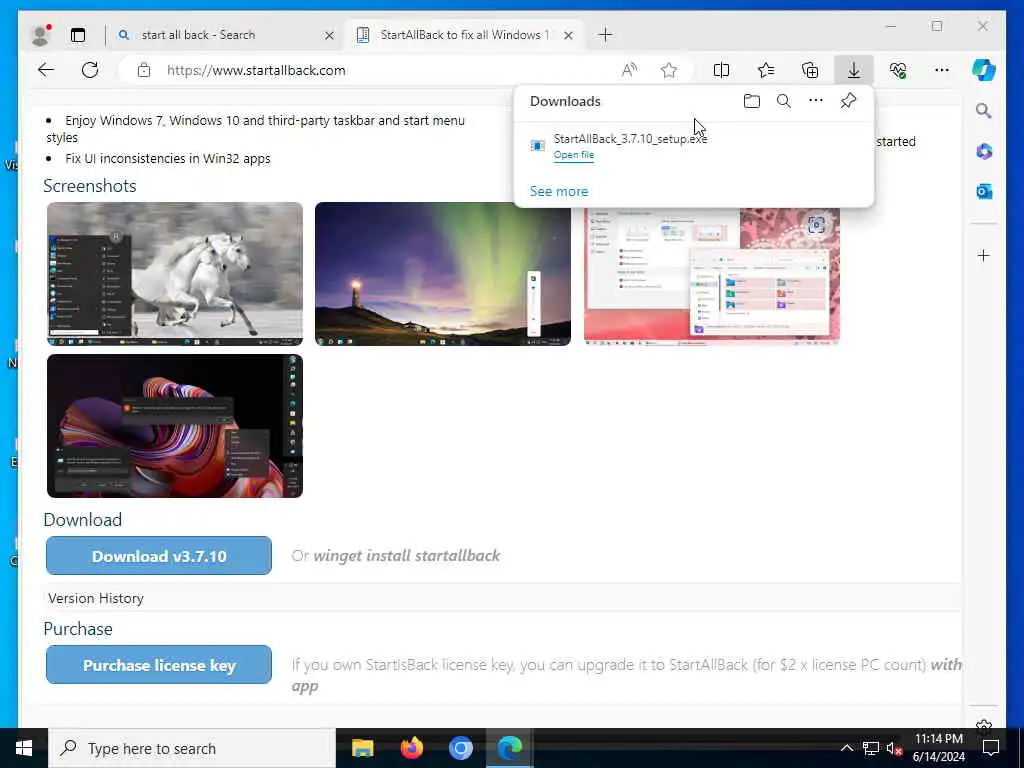The width and height of the screenshot is (1024, 768).
Task: Add this page to favorites star
Action: [x=669, y=70]
